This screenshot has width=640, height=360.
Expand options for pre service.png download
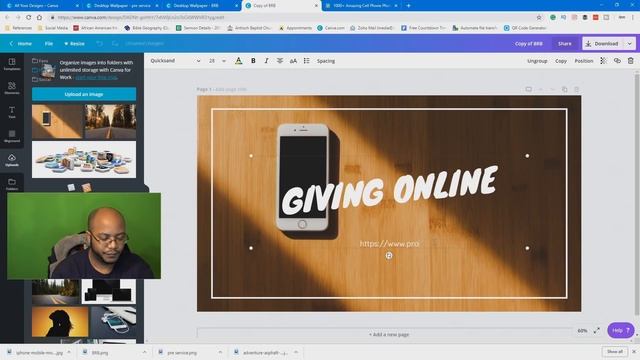220,352
